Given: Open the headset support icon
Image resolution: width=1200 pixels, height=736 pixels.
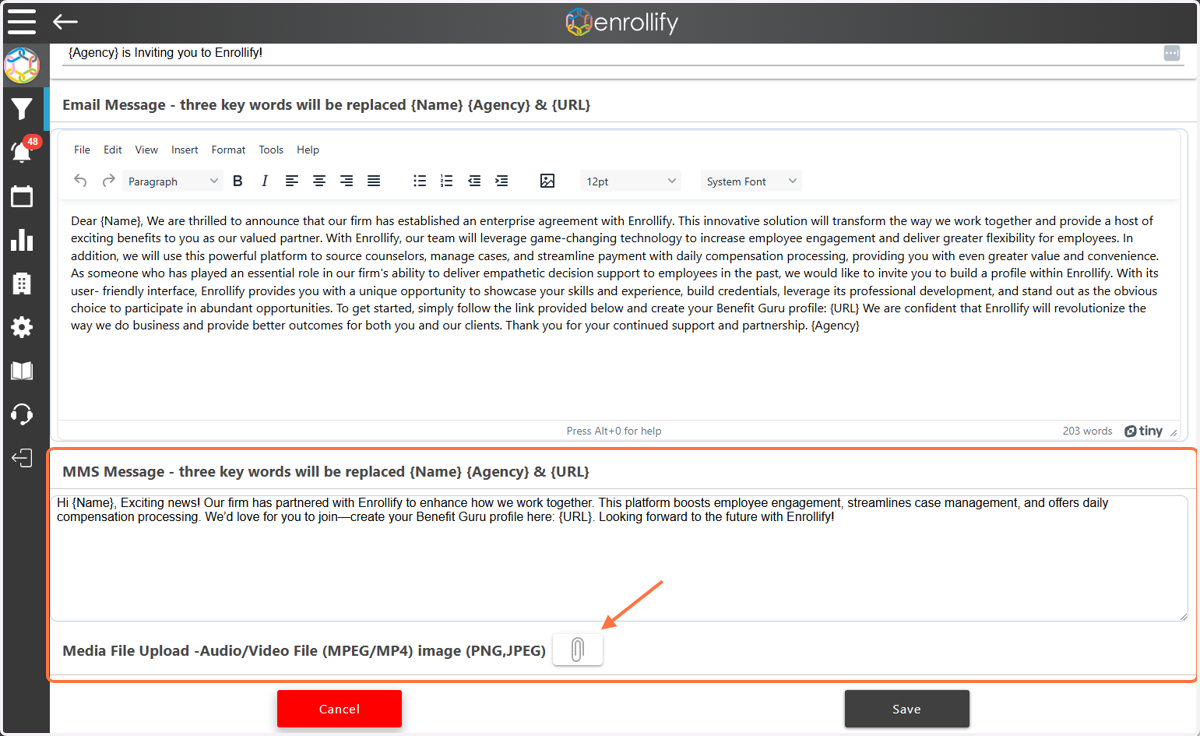Looking at the screenshot, I should point(22,414).
